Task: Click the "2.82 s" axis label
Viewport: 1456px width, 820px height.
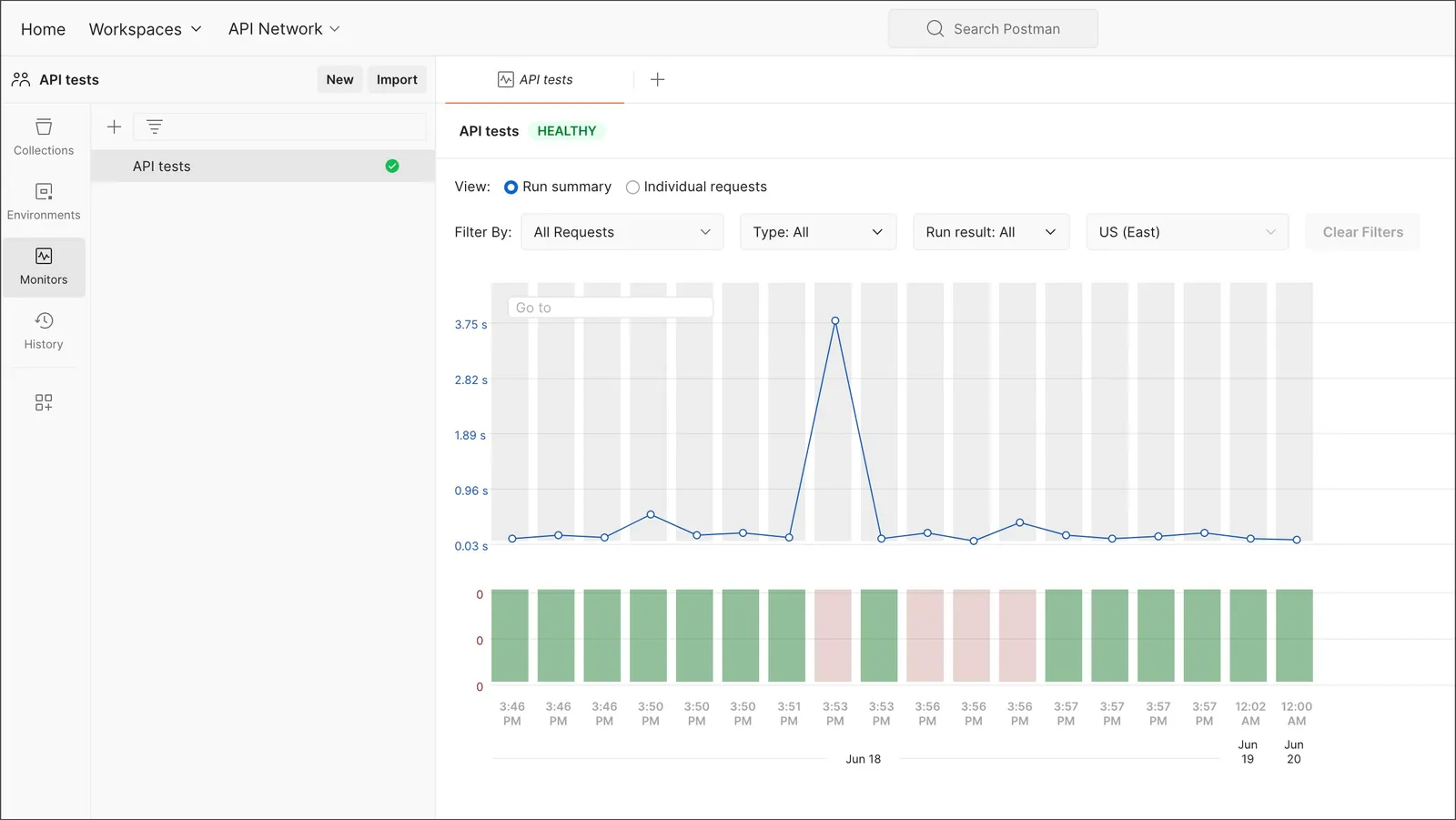Action: (x=471, y=380)
